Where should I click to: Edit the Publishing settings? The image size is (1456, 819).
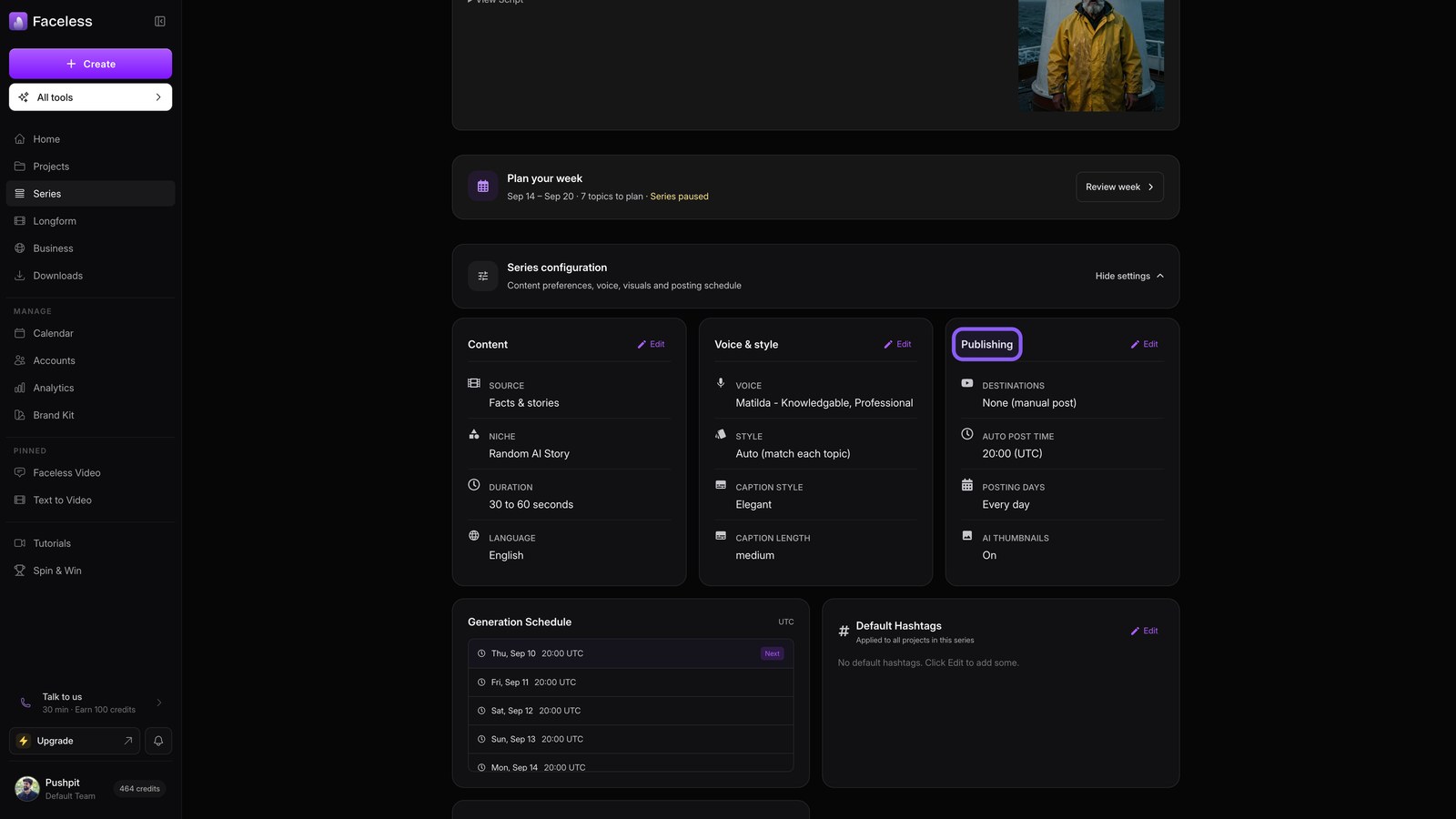(1144, 344)
